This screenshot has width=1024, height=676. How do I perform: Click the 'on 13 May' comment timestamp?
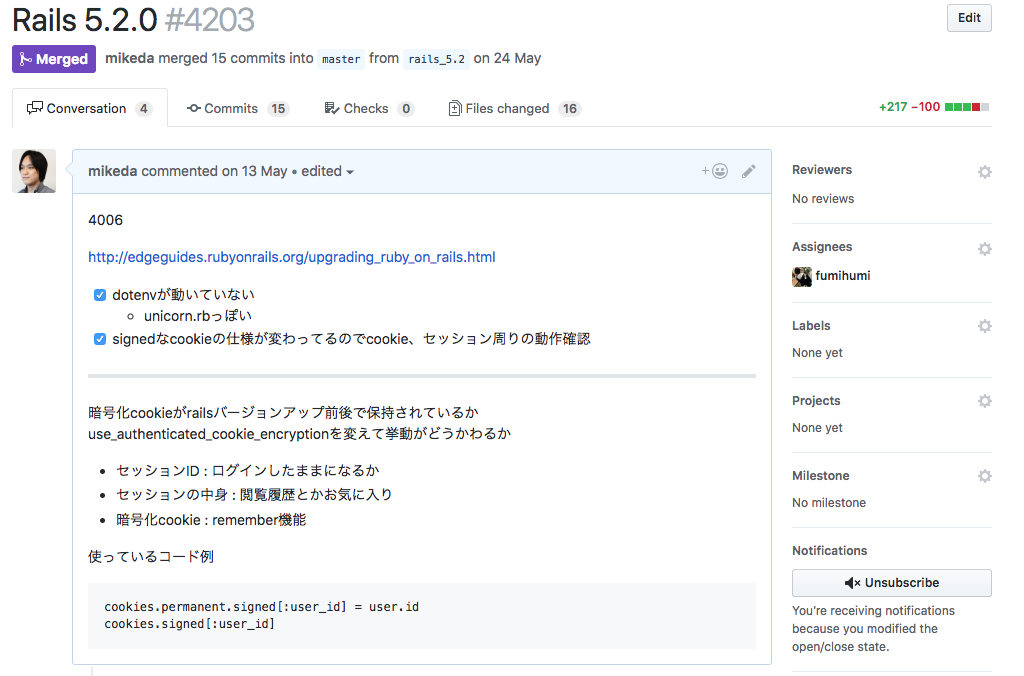click(254, 171)
